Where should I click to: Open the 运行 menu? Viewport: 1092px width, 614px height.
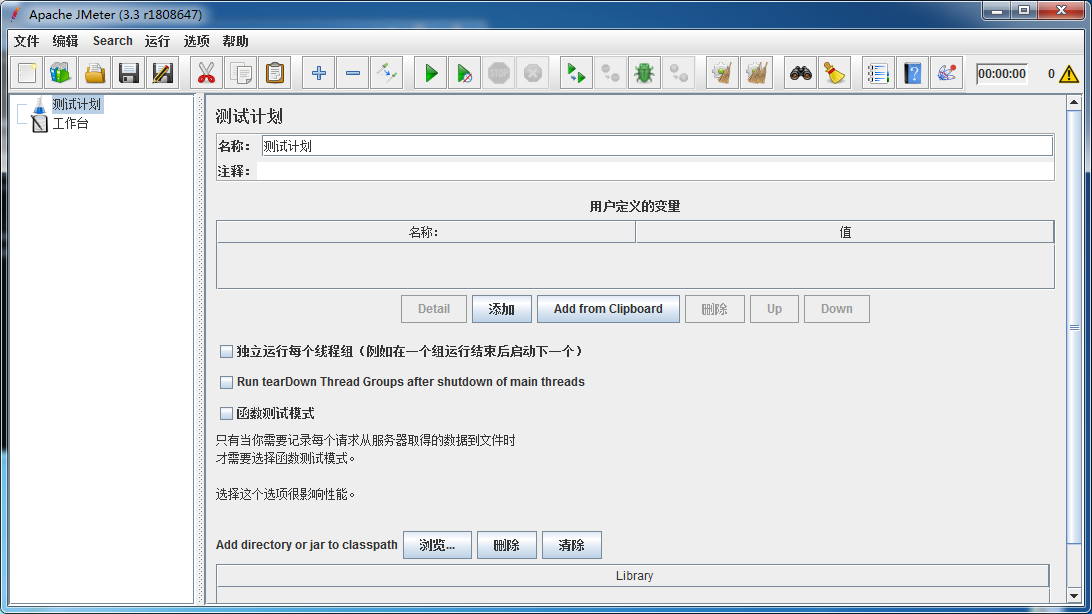(x=157, y=41)
